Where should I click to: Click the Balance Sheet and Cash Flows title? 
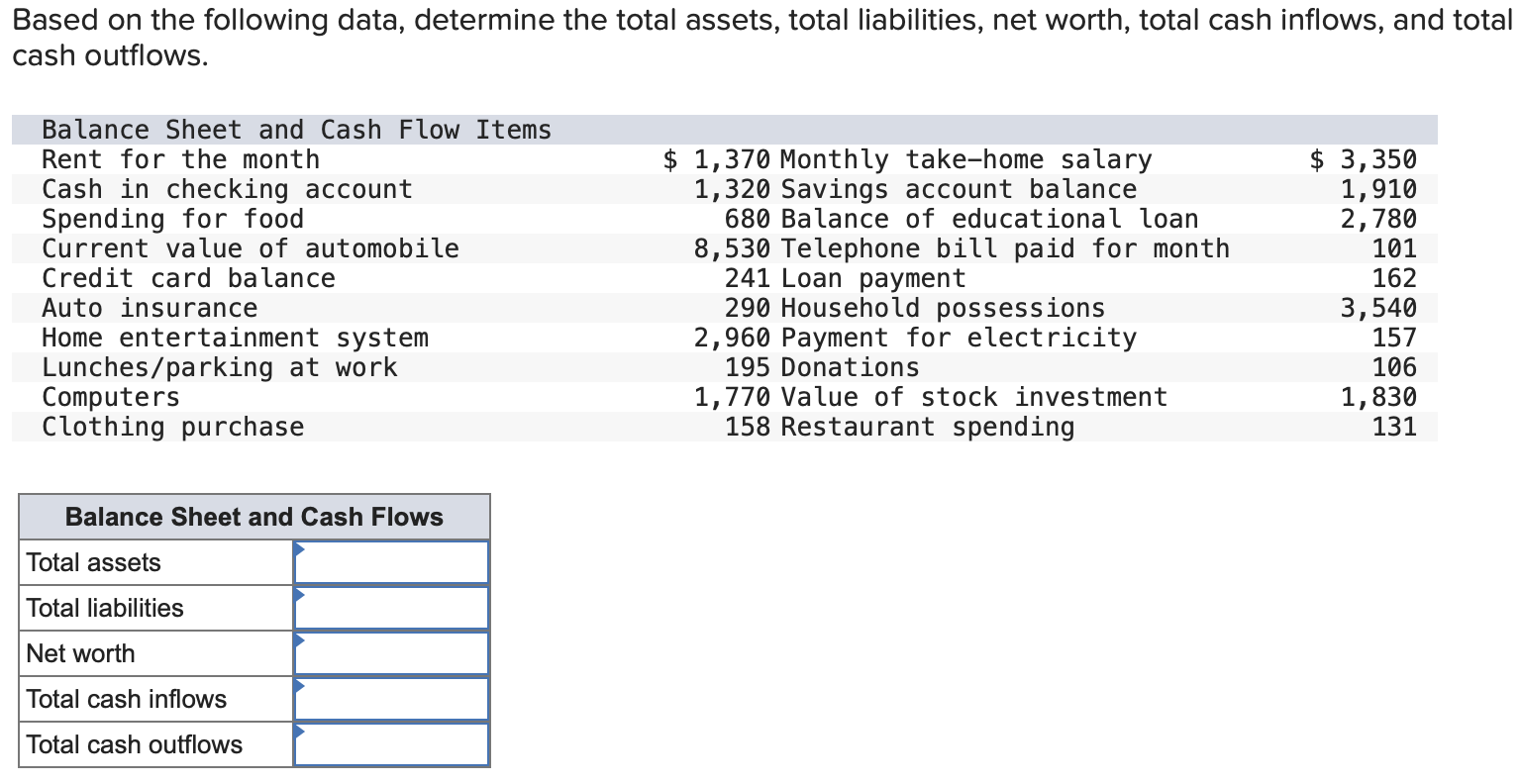(x=253, y=516)
